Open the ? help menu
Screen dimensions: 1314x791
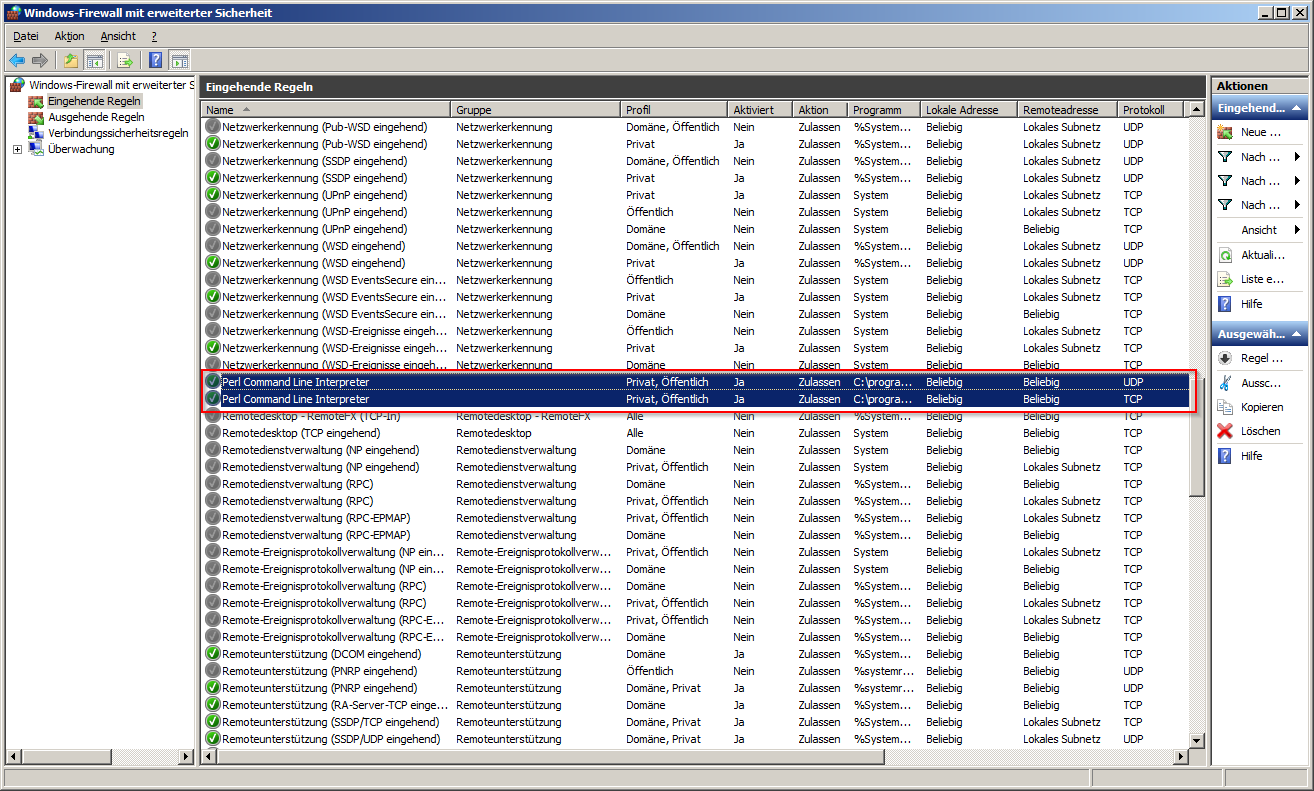(154, 36)
